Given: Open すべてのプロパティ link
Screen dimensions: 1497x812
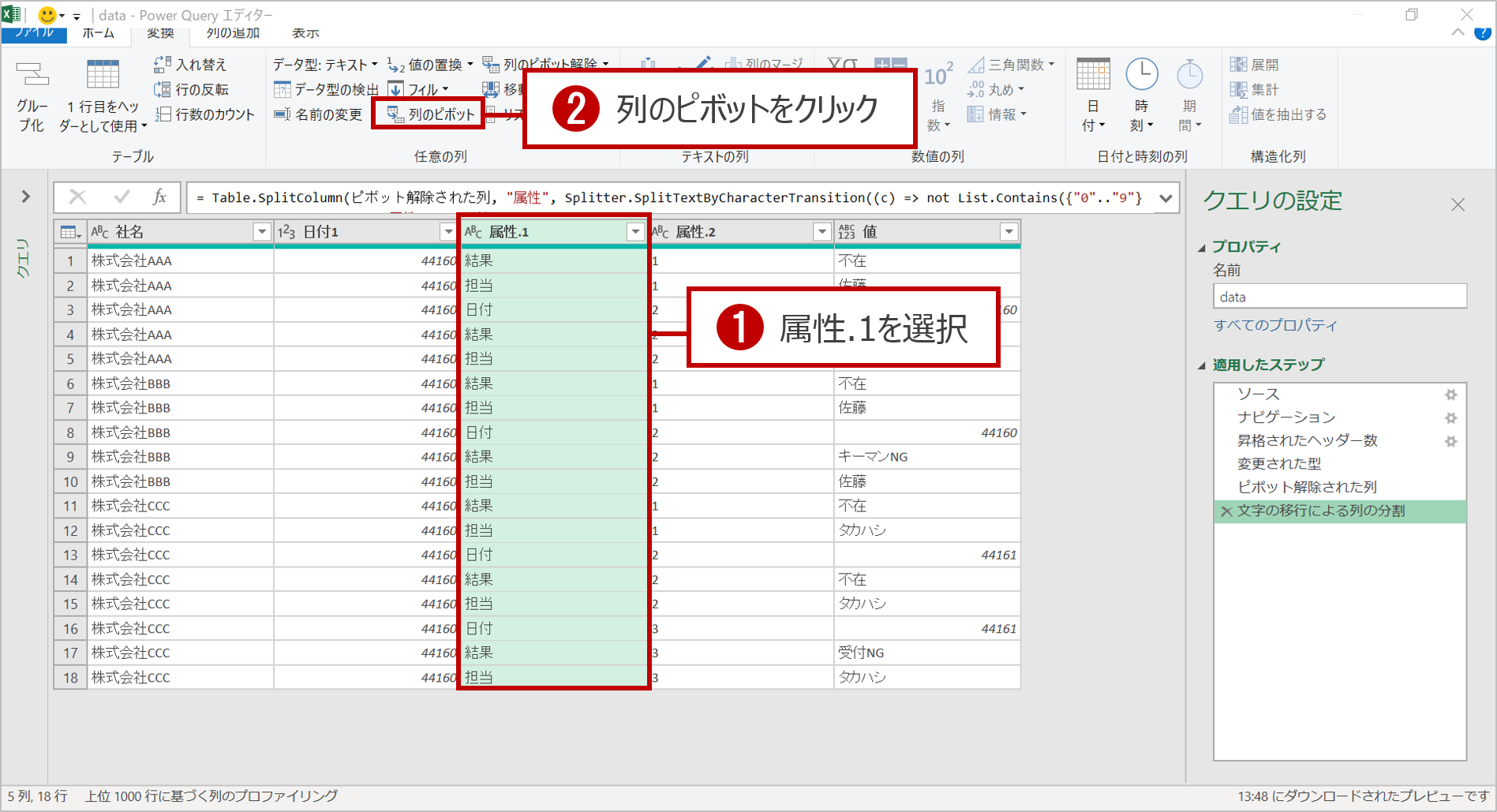Looking at the screenshot, I should coord(1275,324).
